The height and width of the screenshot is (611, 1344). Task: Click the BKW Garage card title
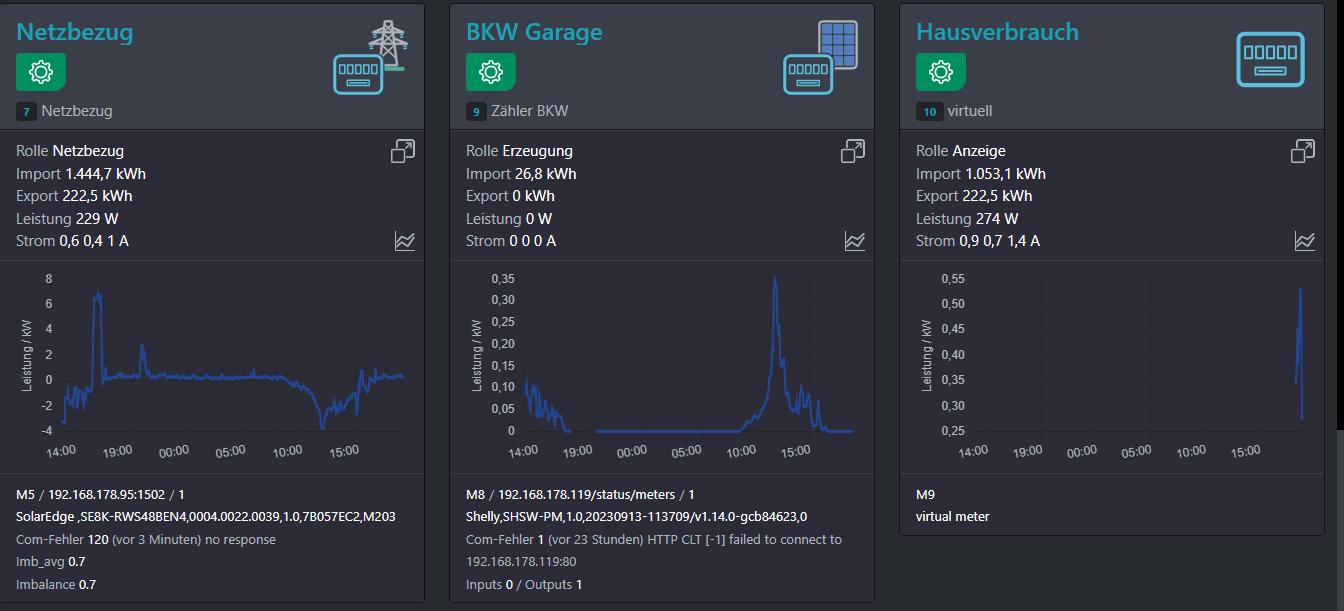point(534,32)
